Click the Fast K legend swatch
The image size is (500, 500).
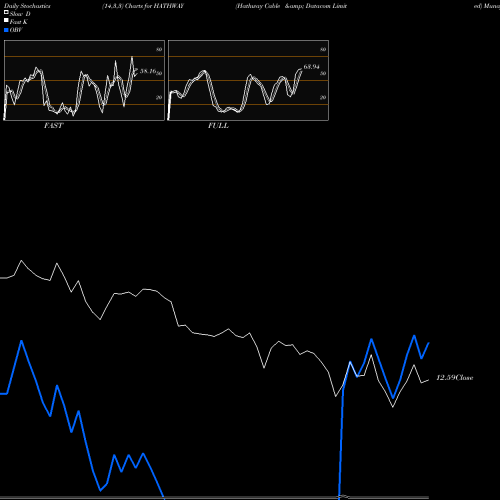pyautogui.click(x=6, y=21)
